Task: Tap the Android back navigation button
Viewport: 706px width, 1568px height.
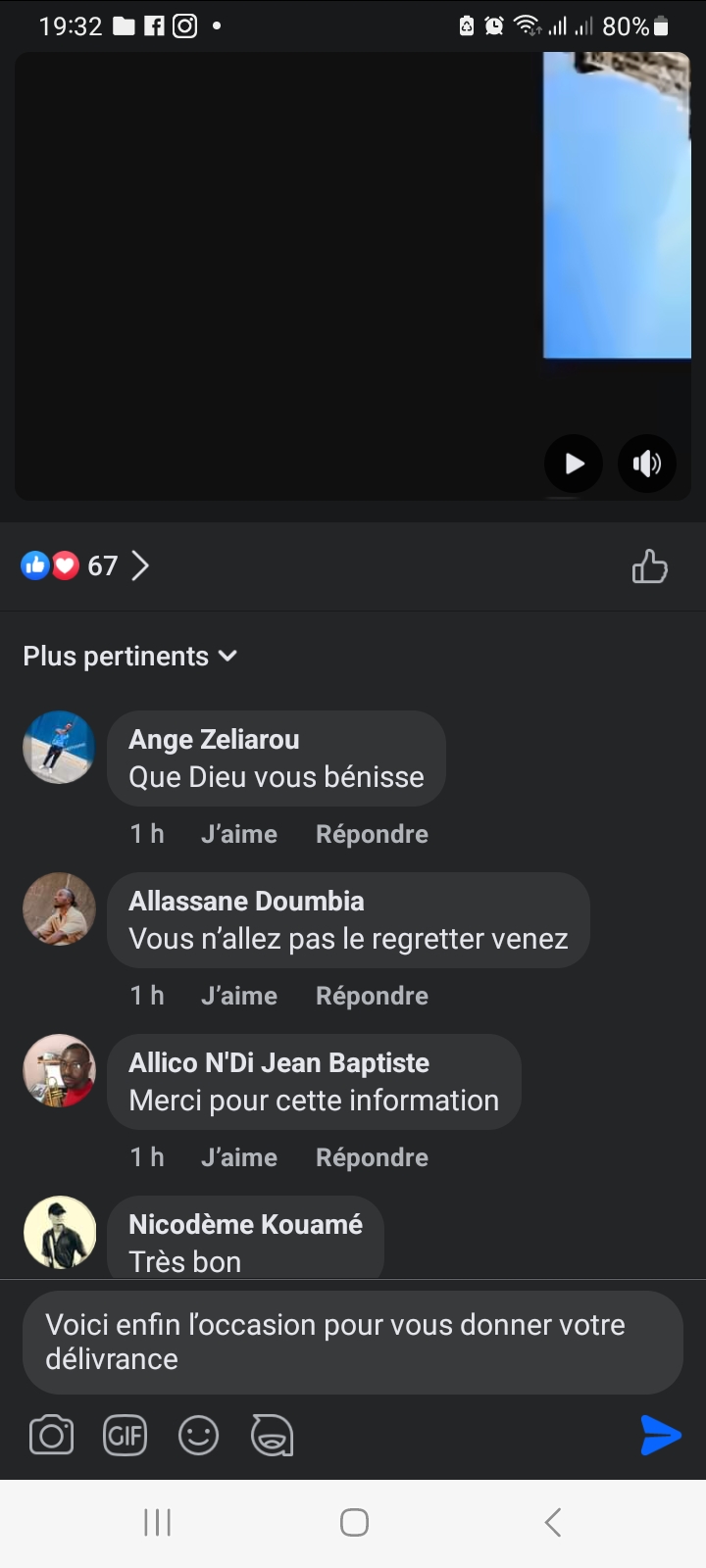Action: pyautogui.click(x=553, y=1522)
